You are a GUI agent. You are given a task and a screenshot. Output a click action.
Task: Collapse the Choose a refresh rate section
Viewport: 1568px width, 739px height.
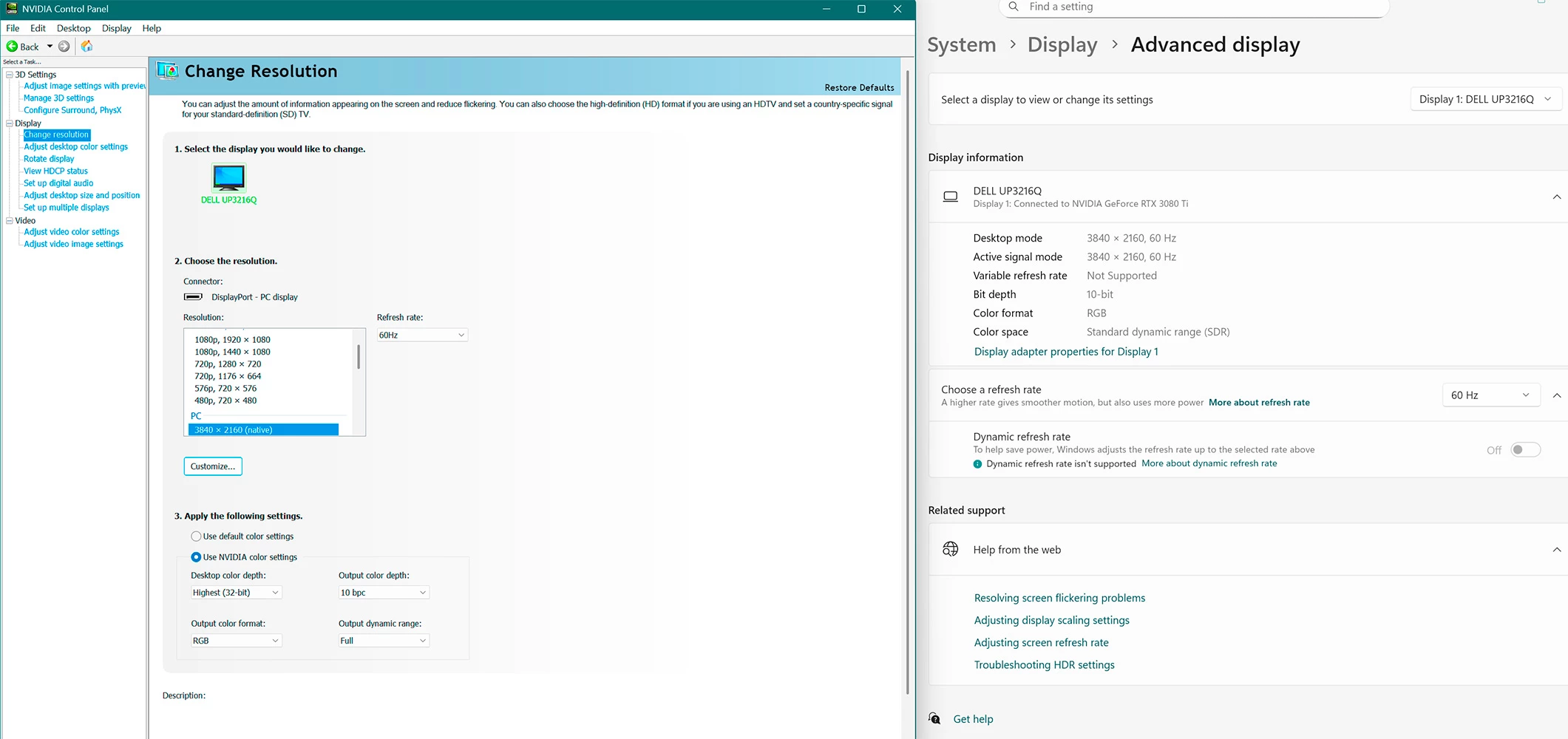point(1557,395)
